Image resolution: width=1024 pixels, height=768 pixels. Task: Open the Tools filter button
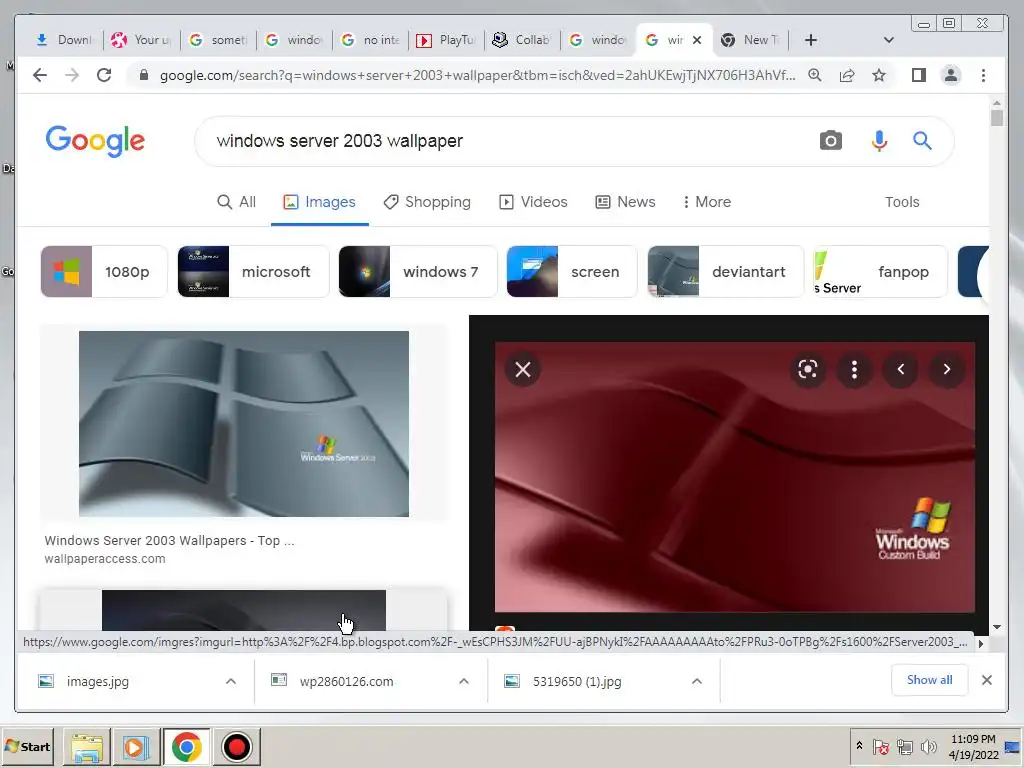902,202
